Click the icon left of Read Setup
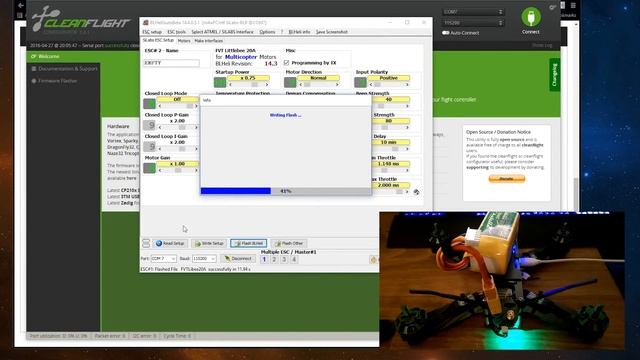 coord(146,243)
